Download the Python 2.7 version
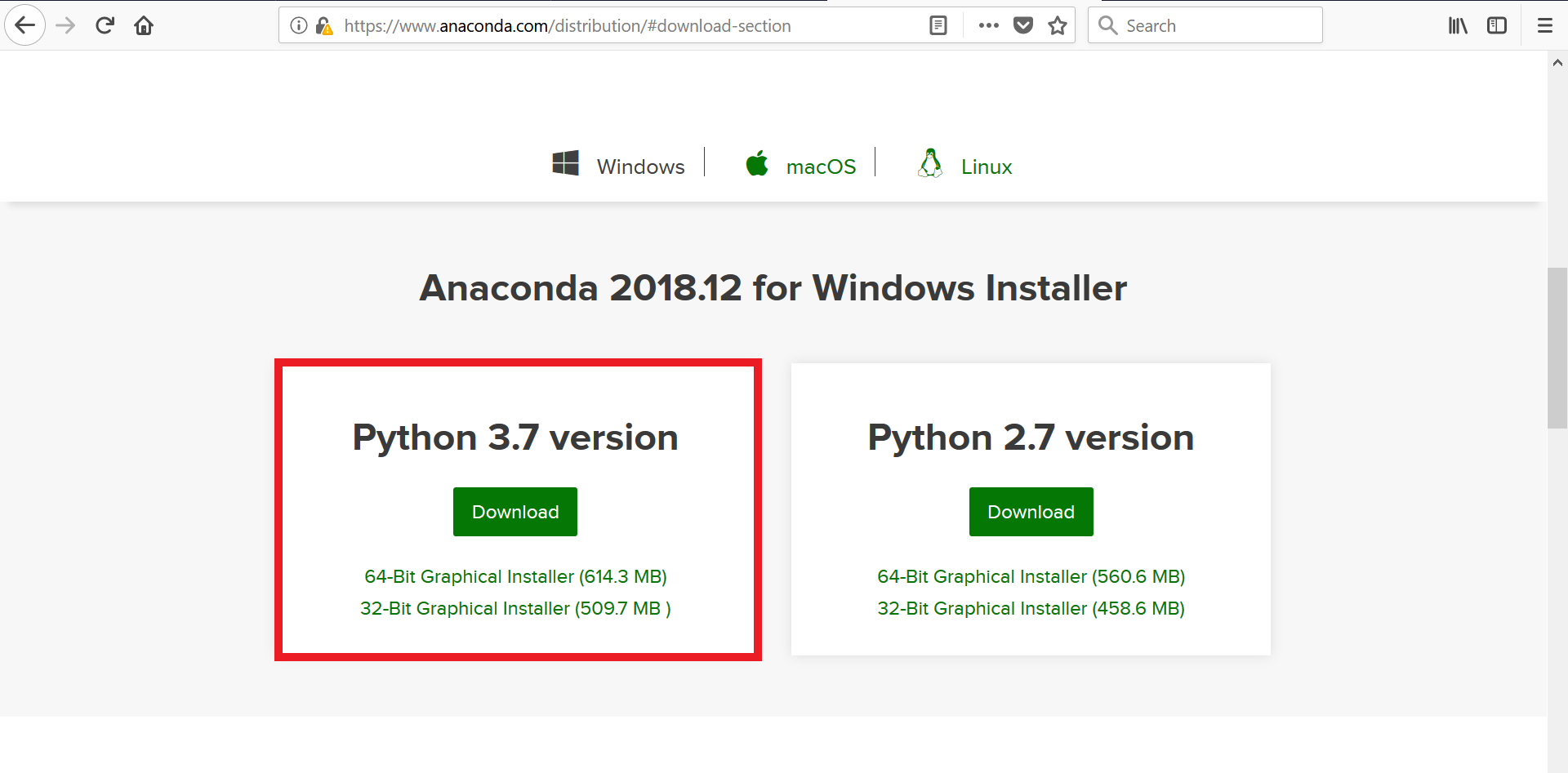This screenshot has height=773, width=1568. pos(1031,512)
